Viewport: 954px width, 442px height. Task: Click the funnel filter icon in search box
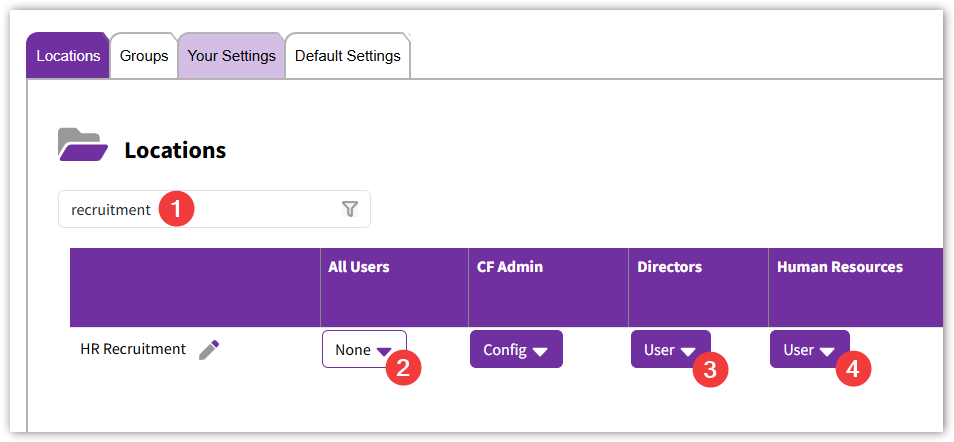tap(349, 209)
